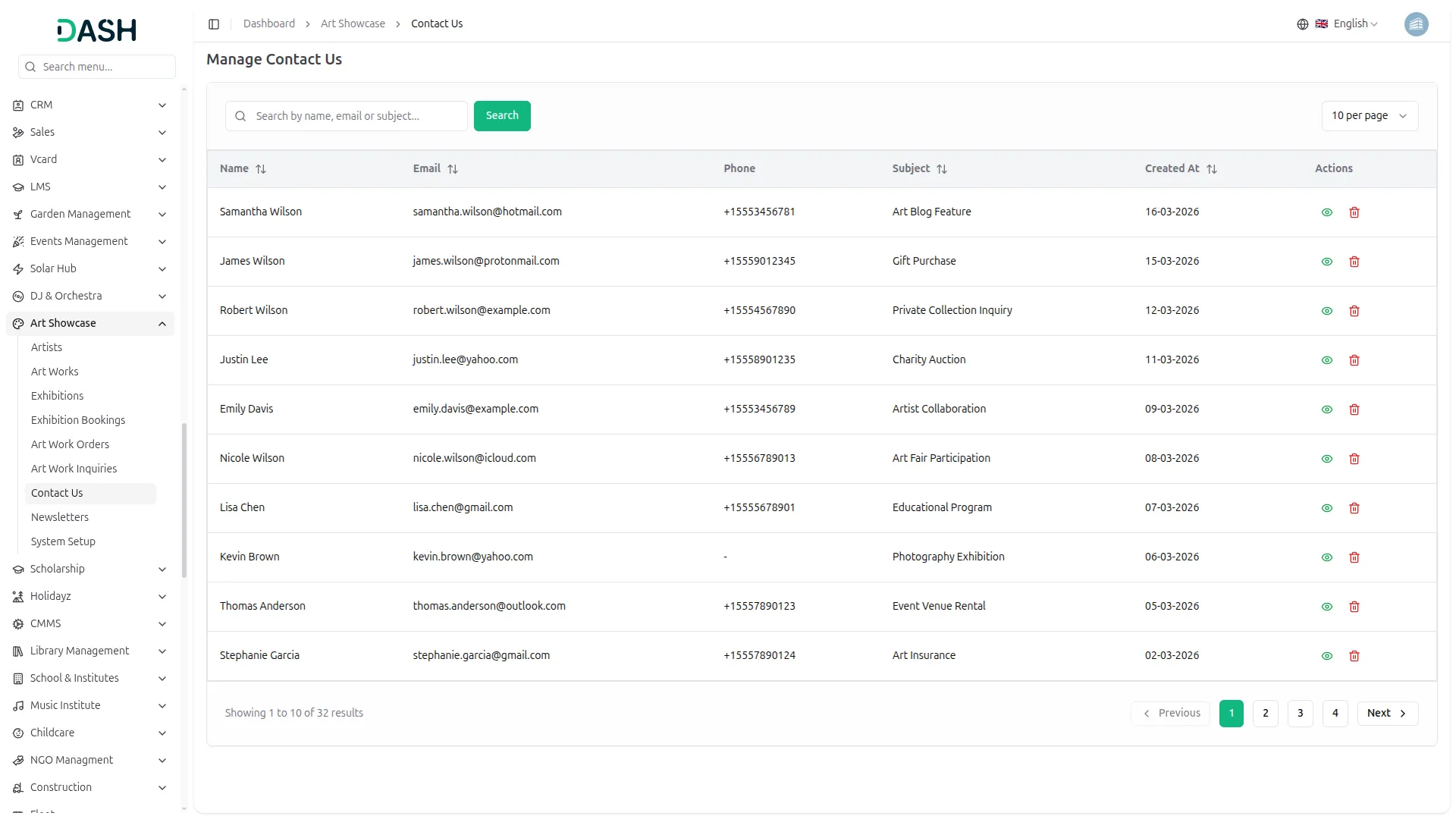Screen dimensions: 1456x819
Task: Collapse the Art Showcase menu
Action: point(162,324)
